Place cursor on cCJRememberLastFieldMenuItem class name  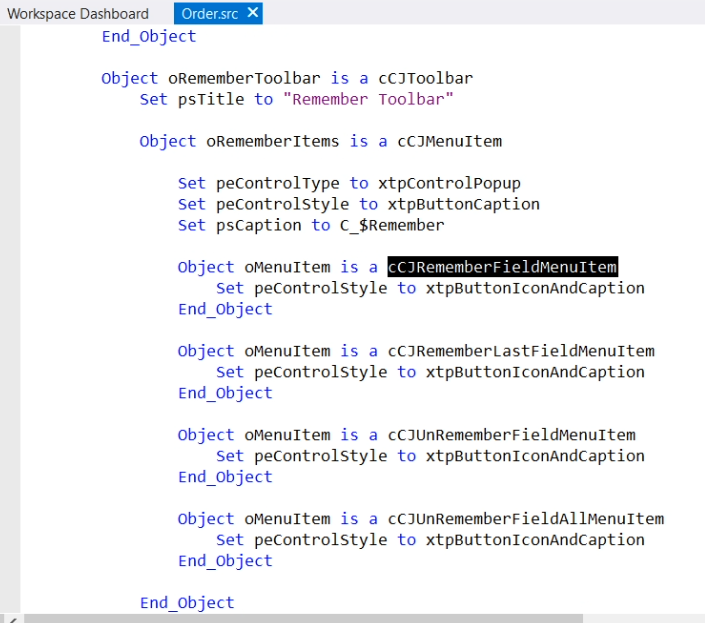pyautogui.click(x=521, y=351)
